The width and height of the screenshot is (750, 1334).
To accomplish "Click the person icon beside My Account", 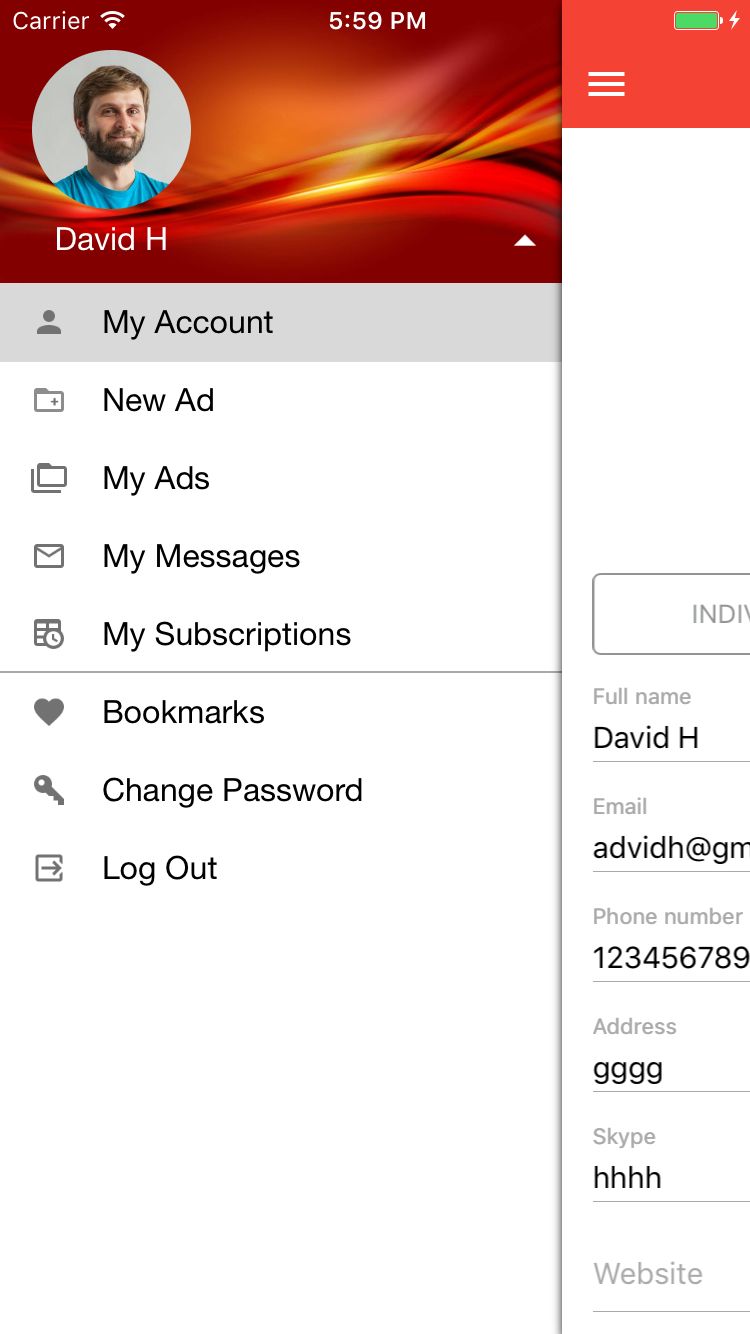I will tap(49, 322).
